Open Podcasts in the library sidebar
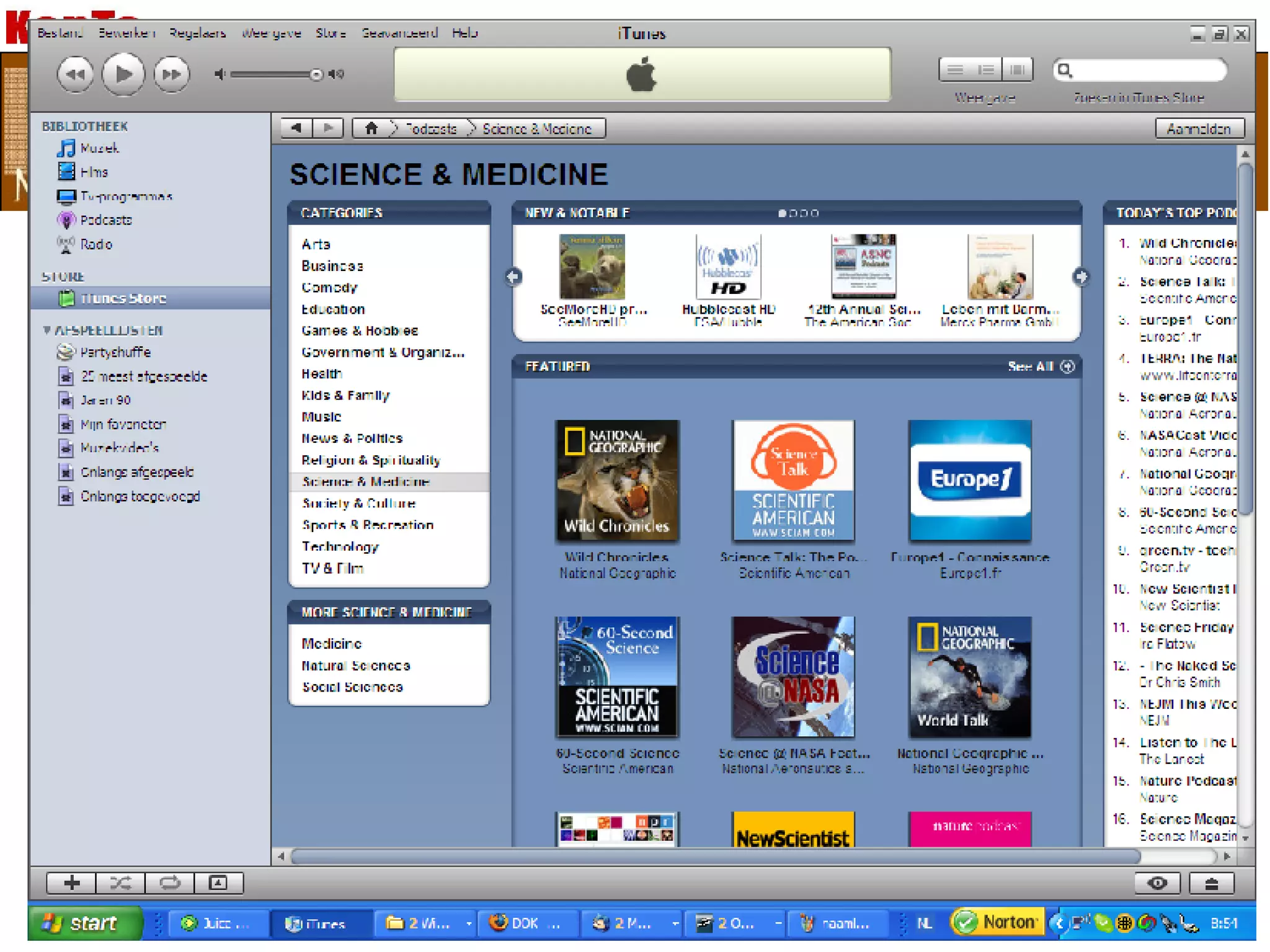This screenshot has width=1270, height=952. (105, 220)
